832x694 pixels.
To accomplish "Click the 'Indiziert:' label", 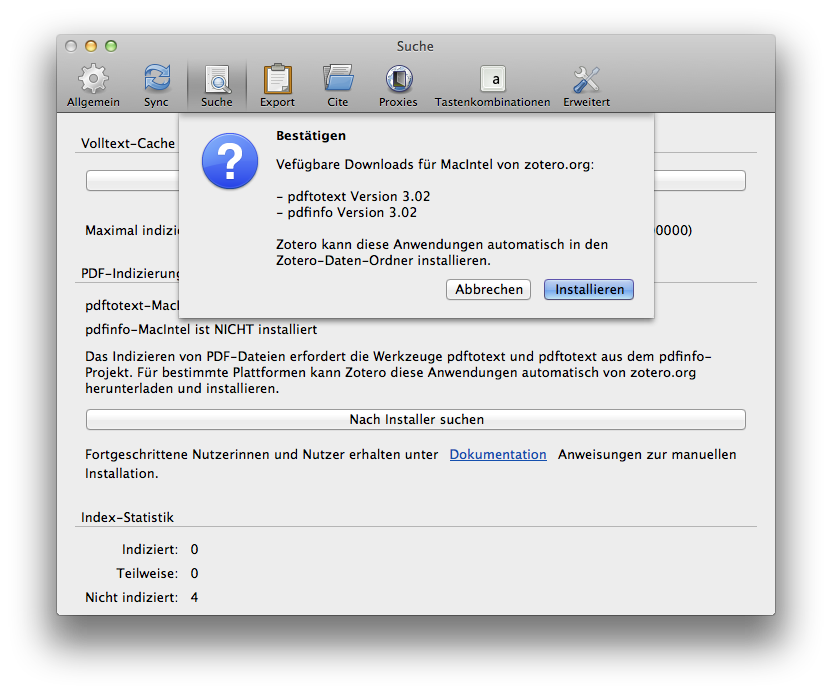I will (150, 549).
